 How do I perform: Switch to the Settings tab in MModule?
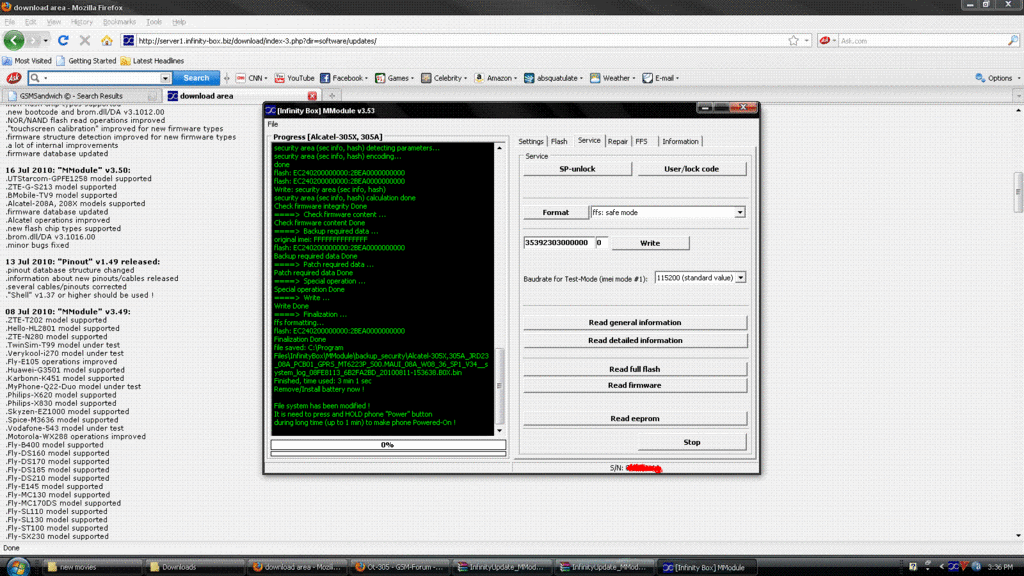(531, 141)
